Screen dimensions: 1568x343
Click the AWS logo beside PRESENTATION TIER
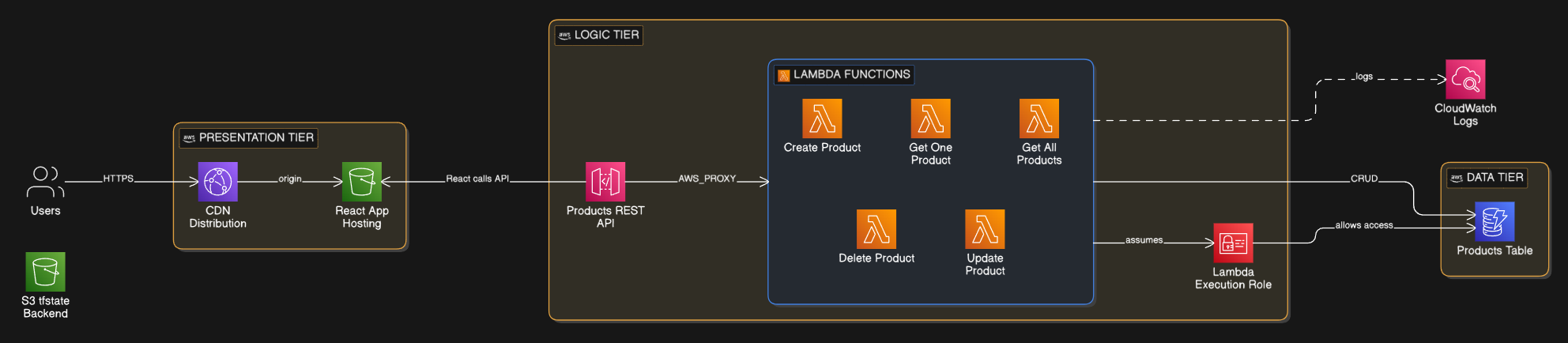189,138
